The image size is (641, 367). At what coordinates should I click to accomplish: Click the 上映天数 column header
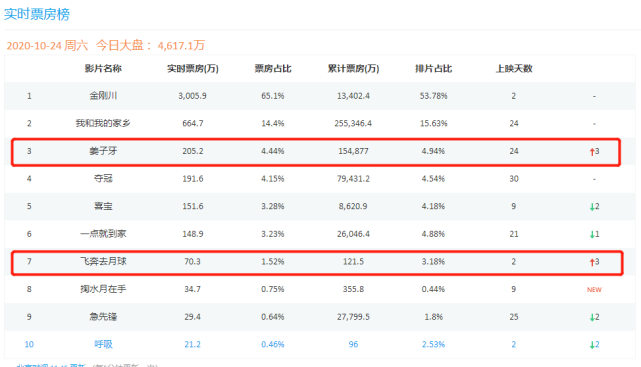(x=514, y=69)
